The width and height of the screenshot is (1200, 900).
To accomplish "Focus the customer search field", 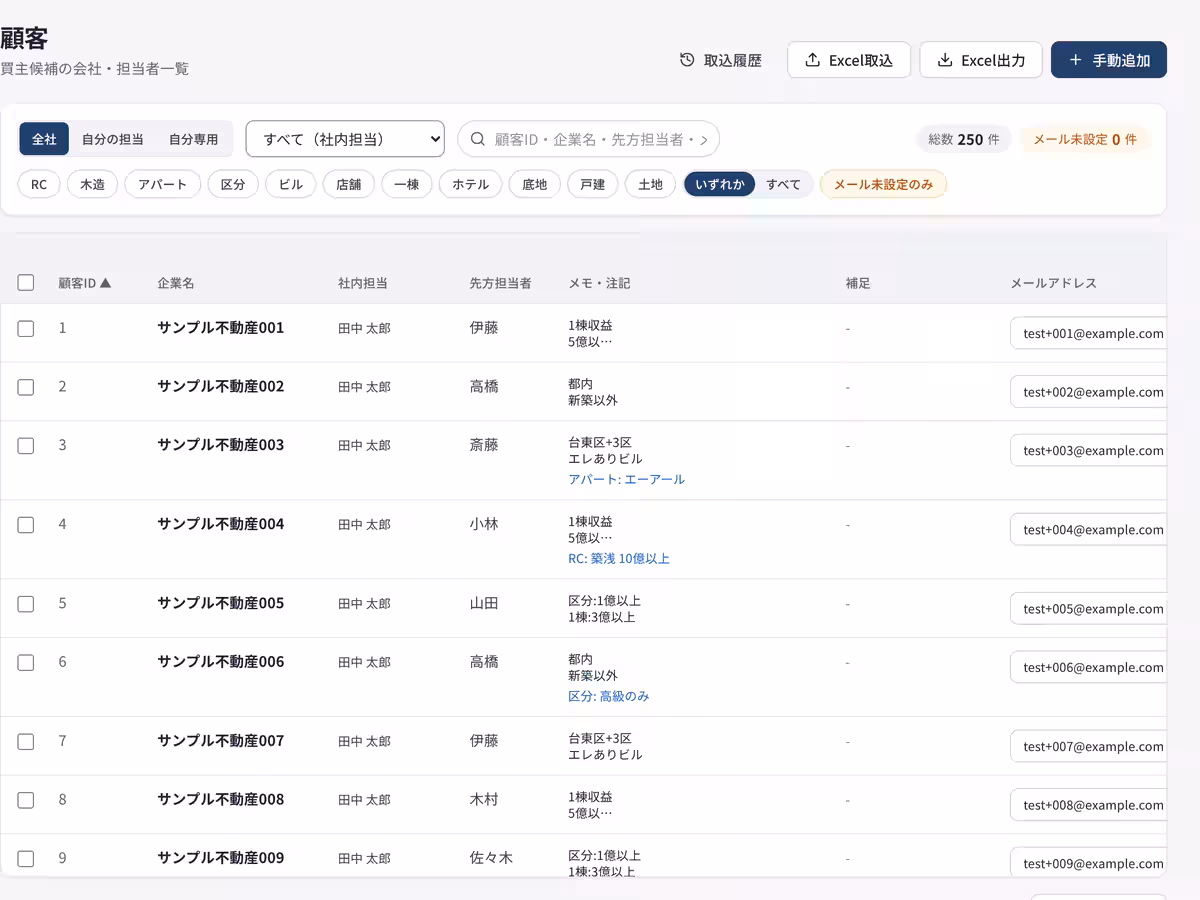I will 588,139.
